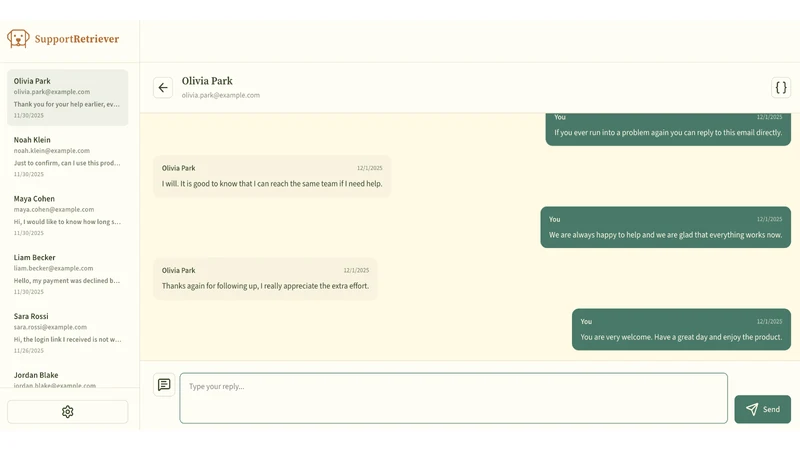Open Noah Klein's conversation
Viewport: 800px width, 450px height.
pos(67,156)
